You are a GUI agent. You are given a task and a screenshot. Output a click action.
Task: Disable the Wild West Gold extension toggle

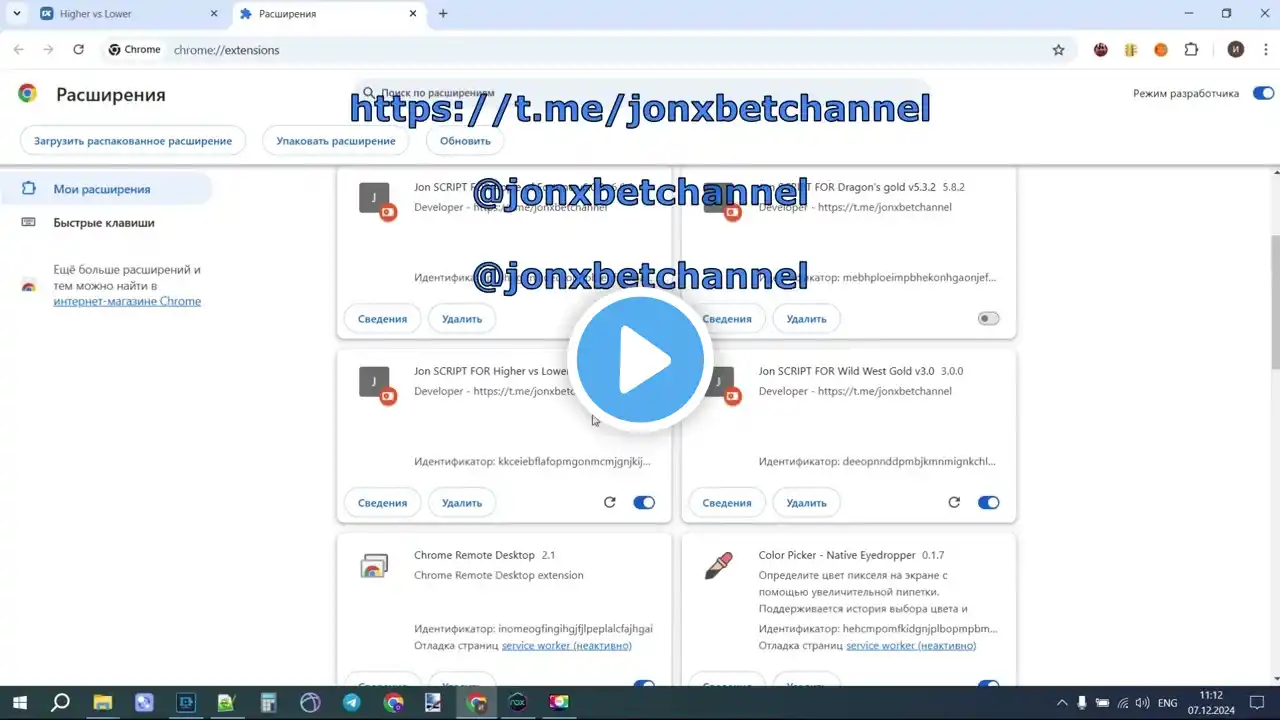(x=988, y=502)
